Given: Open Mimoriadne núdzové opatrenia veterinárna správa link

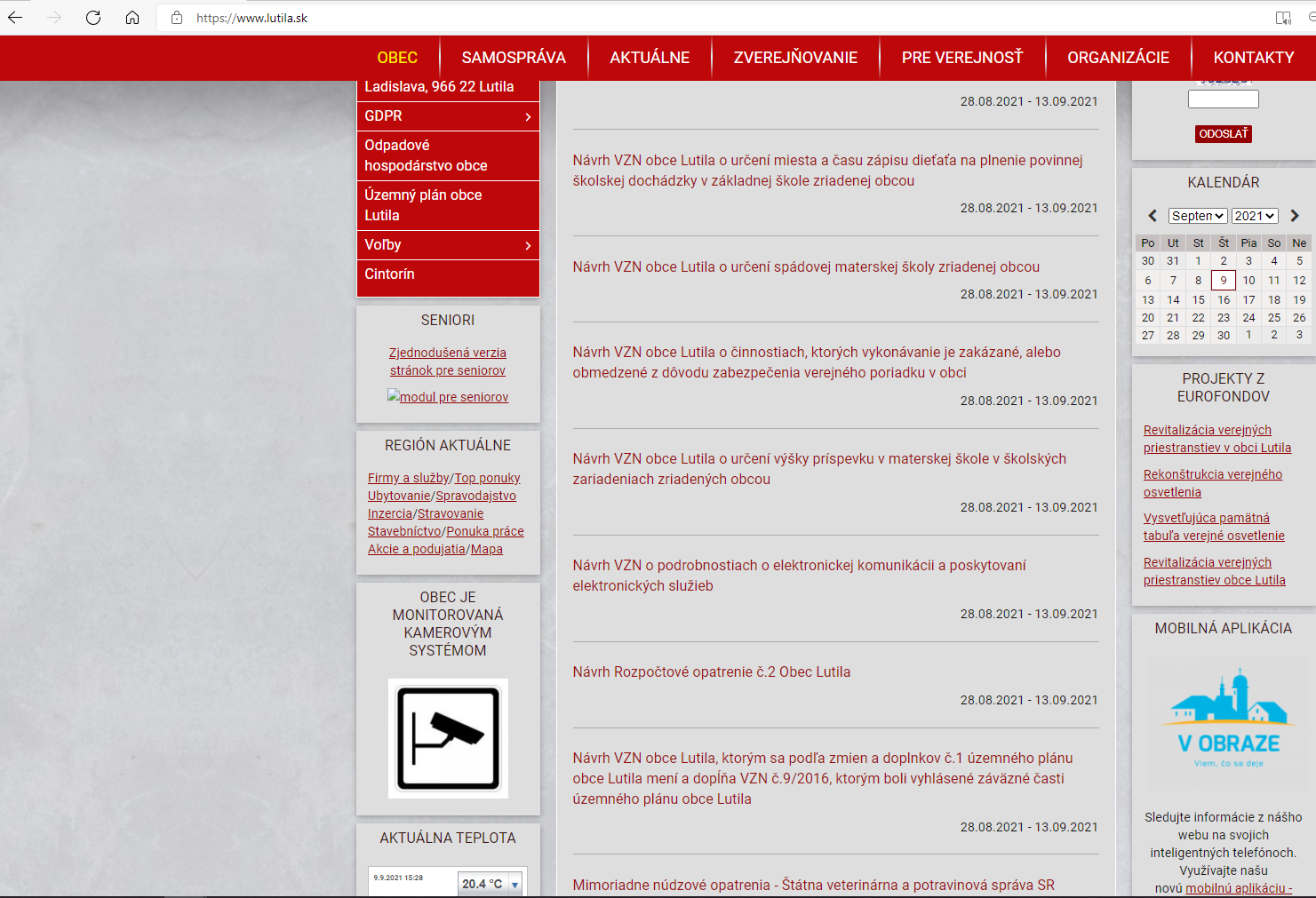Looking at the screenshot, I should (813, 886).
